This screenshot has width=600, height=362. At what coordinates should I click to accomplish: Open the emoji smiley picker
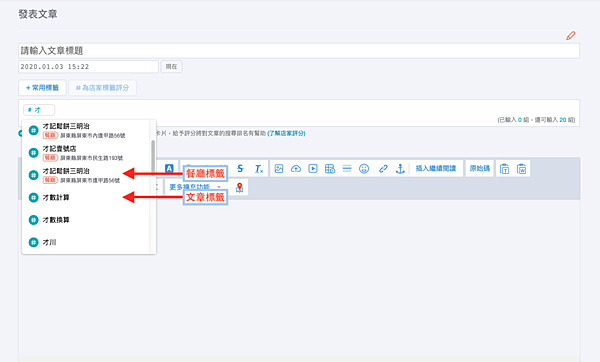pyautogui.click(x=364, y=168)
